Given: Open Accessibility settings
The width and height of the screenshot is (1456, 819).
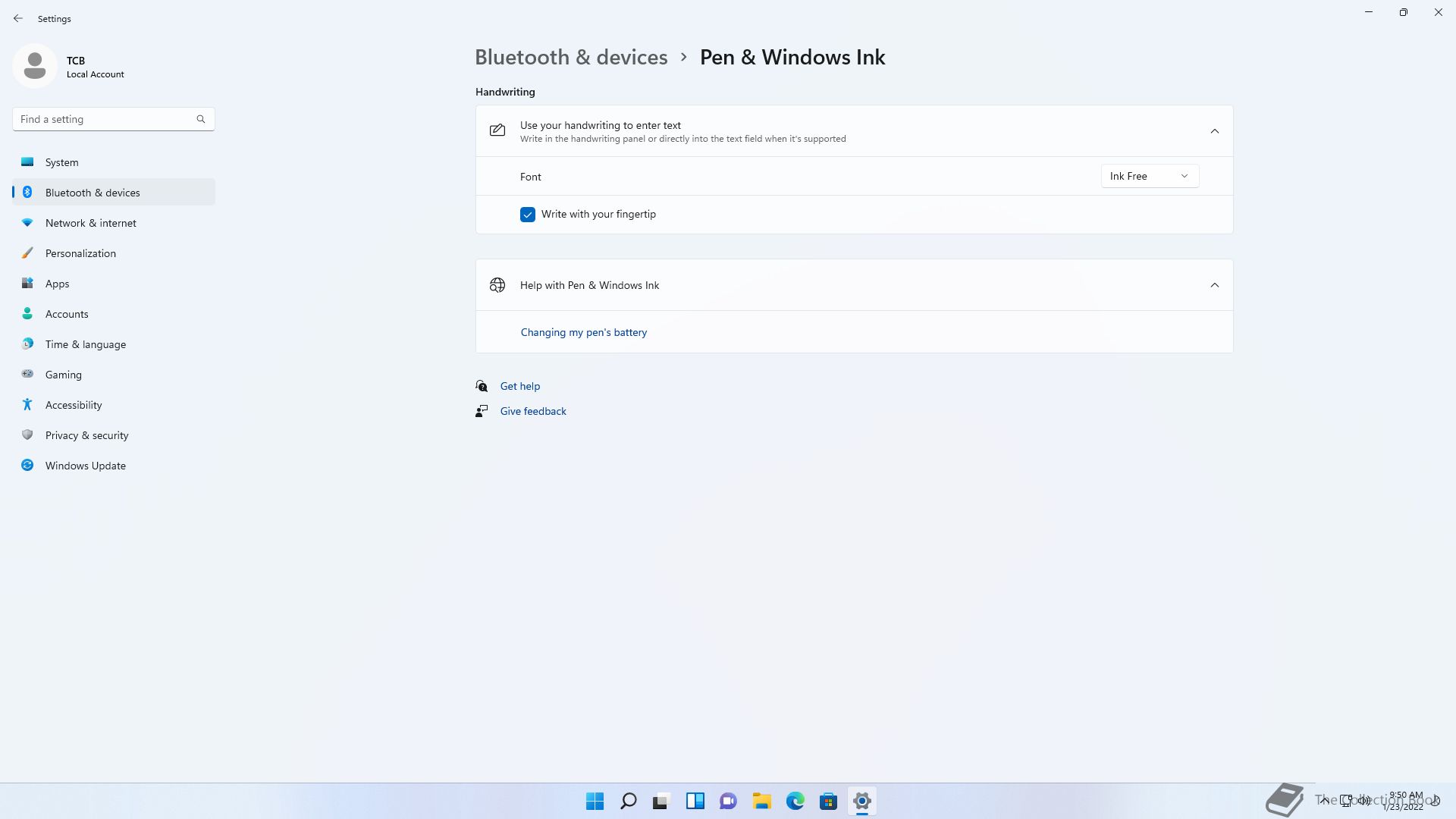Looking at the screenshot, I should [x=114, y=405].
